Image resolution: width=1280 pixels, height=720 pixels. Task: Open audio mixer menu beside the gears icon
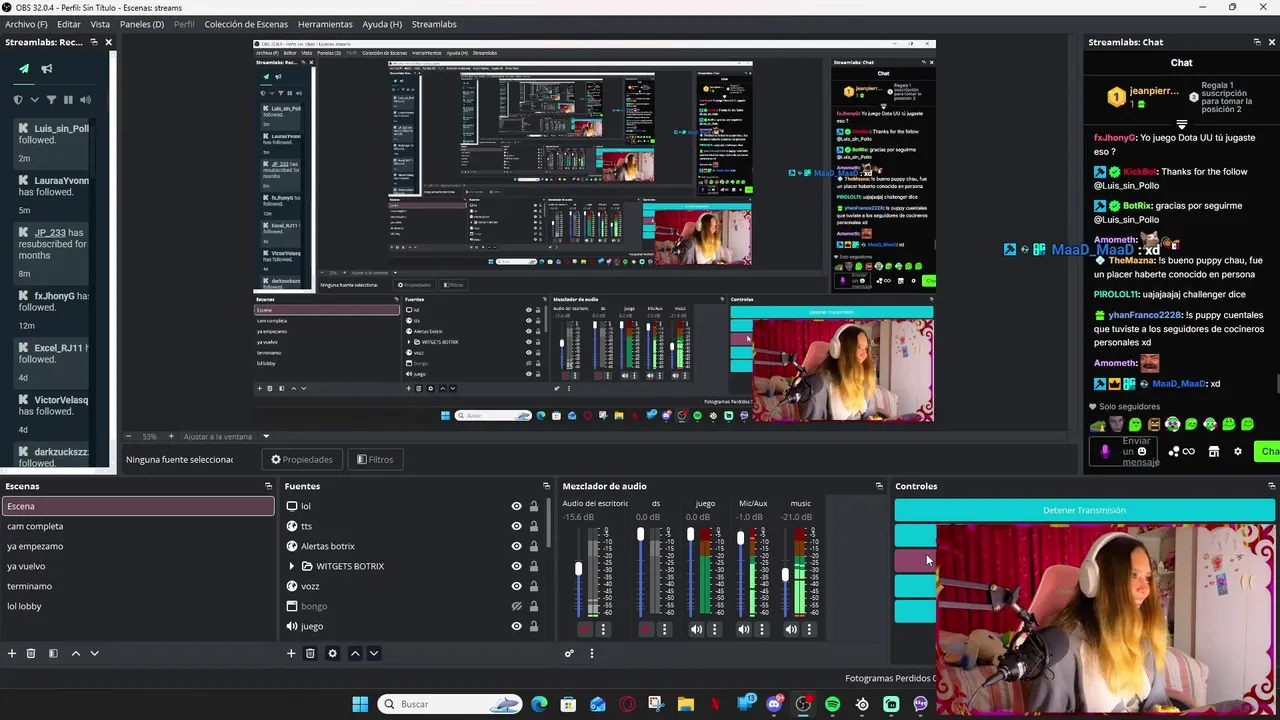point(591,653)
